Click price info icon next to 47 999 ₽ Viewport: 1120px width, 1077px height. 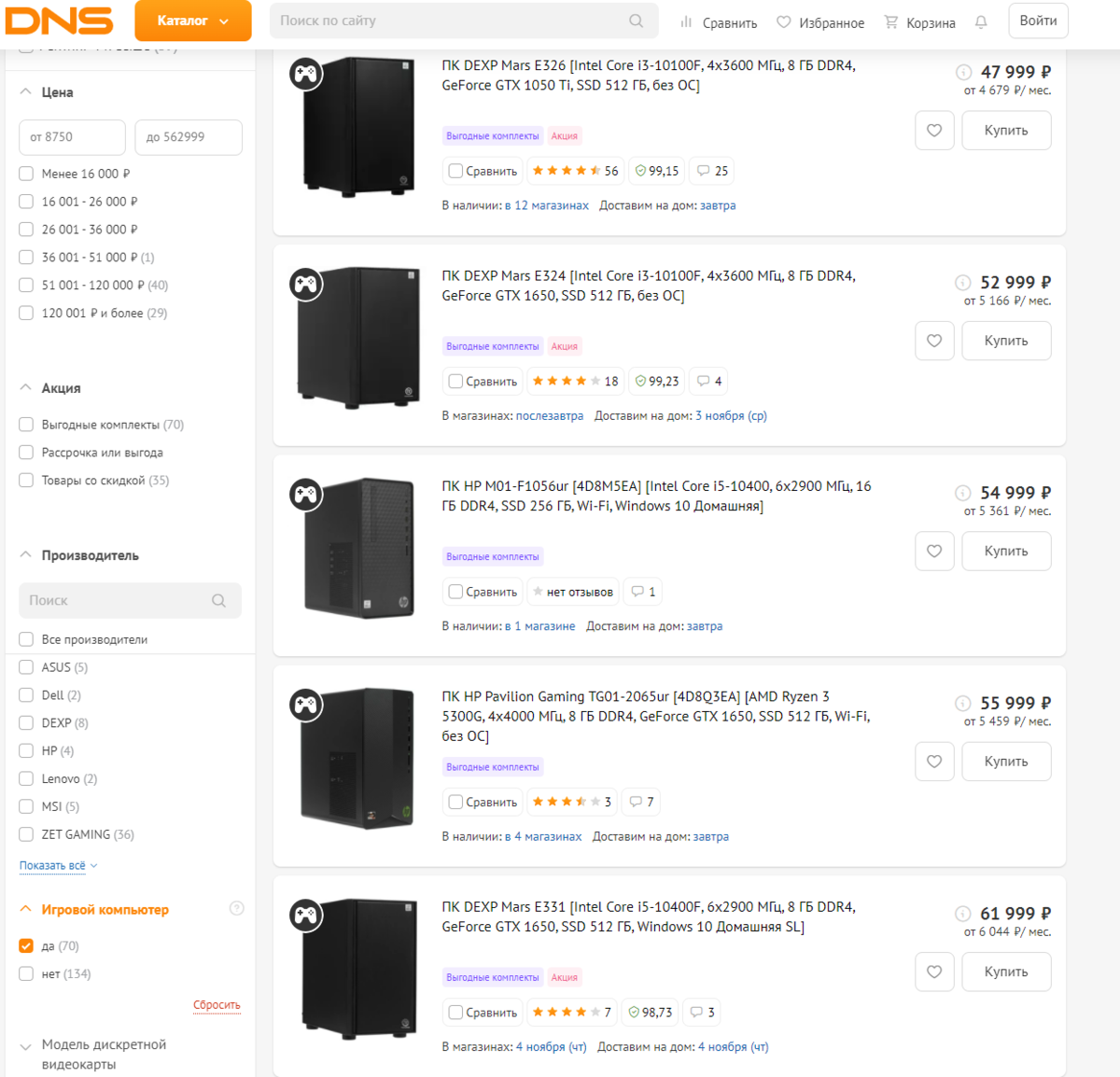pos(963,72)
